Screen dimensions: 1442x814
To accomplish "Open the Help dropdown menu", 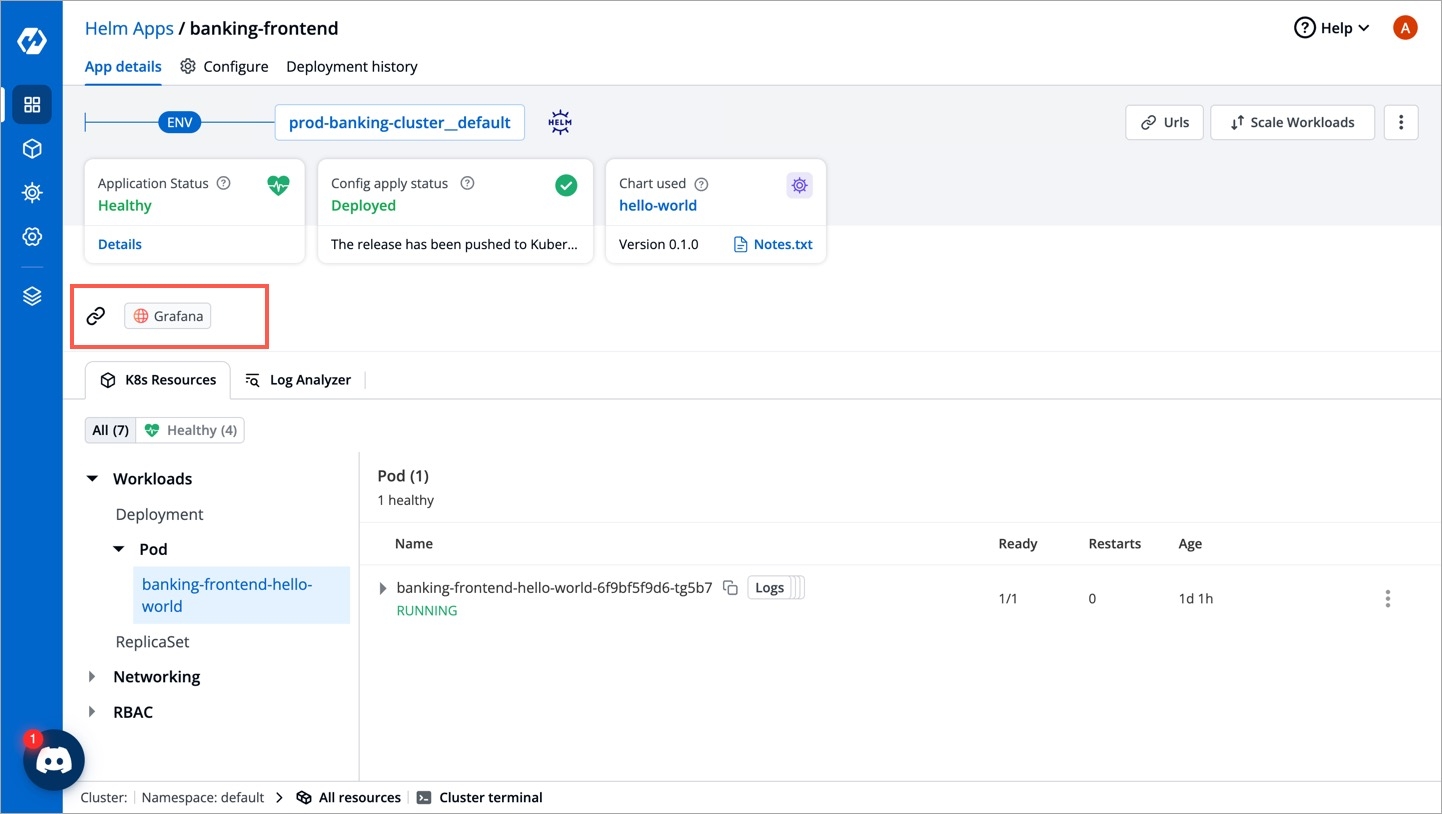I will pos(1332,28).
